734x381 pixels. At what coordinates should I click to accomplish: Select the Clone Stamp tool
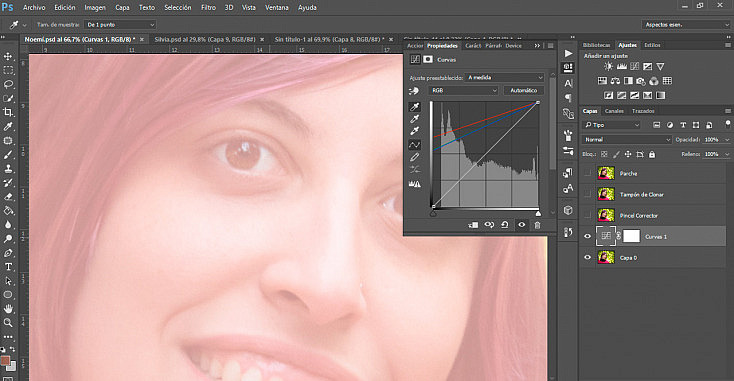(x=8, y=169)
